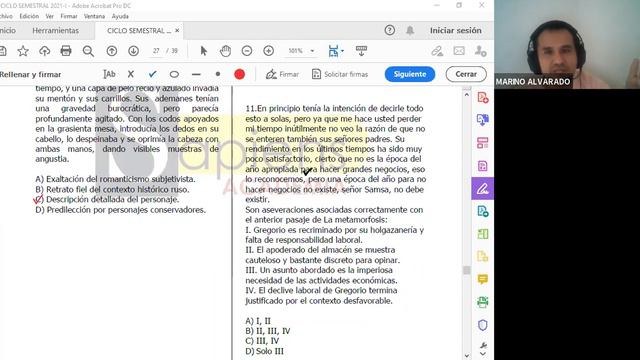The height and width of the screenshot is (360, 640).
Task: Open the more tools wrench icon
Action: (x=483, y=345)
